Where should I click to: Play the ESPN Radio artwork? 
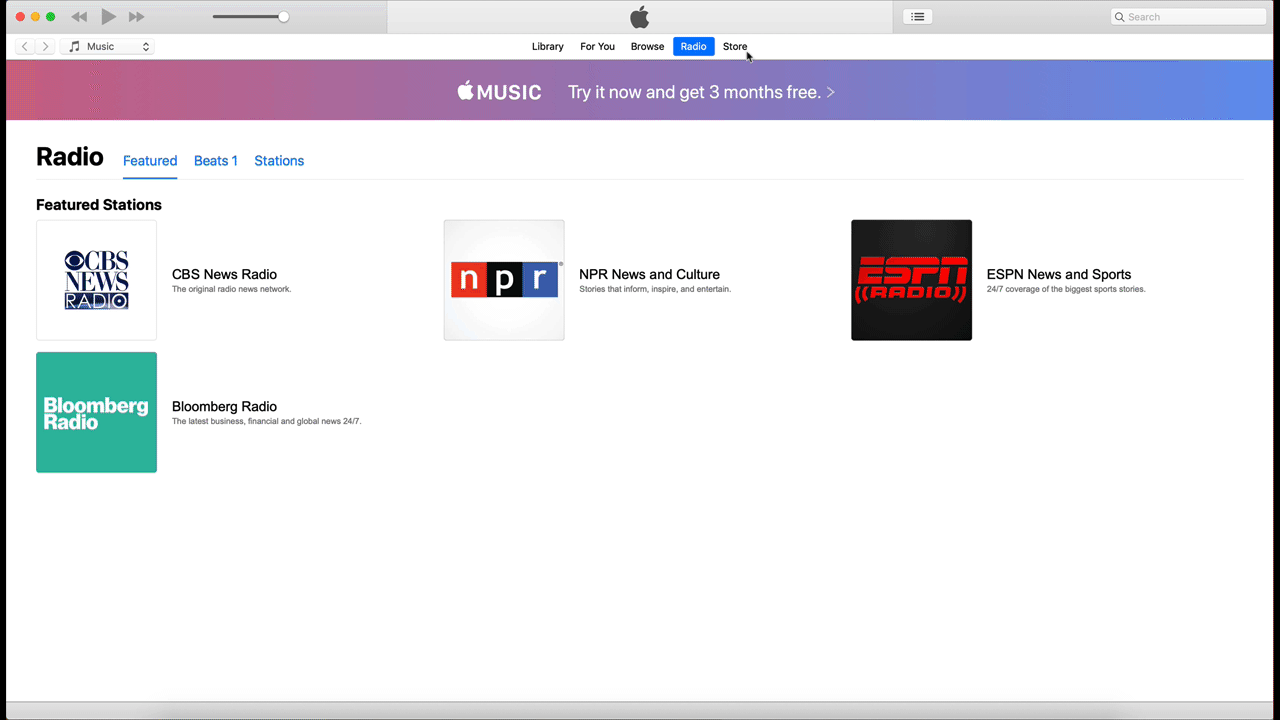point(911,280)
